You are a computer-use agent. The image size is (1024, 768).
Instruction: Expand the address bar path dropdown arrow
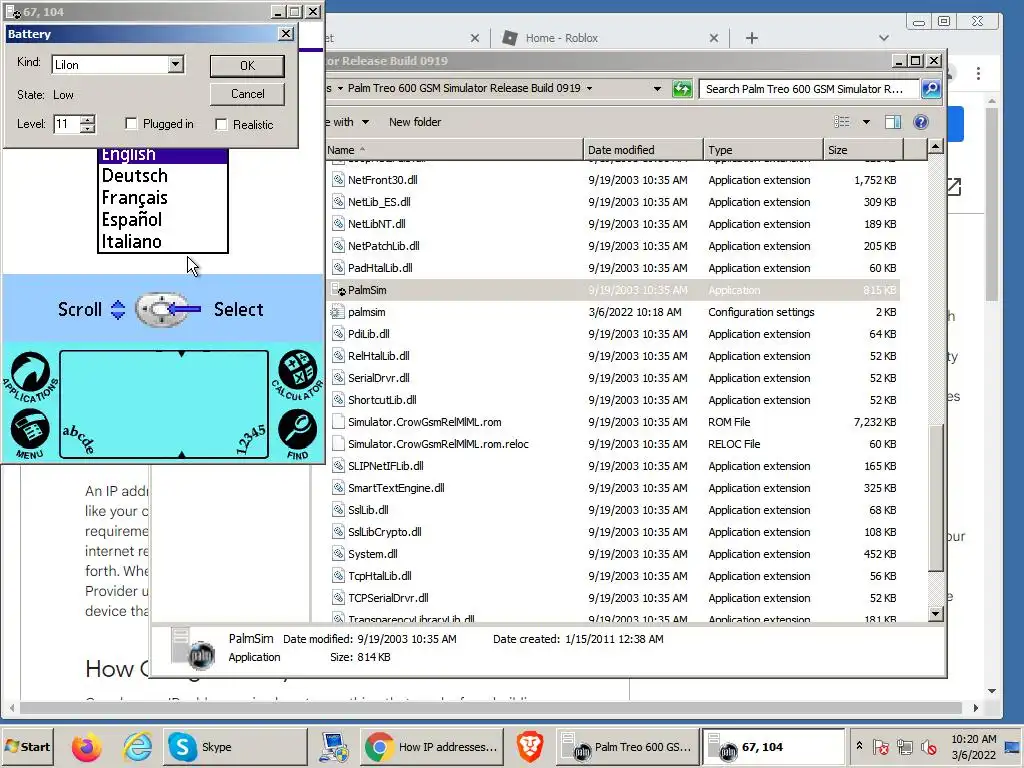657,89
